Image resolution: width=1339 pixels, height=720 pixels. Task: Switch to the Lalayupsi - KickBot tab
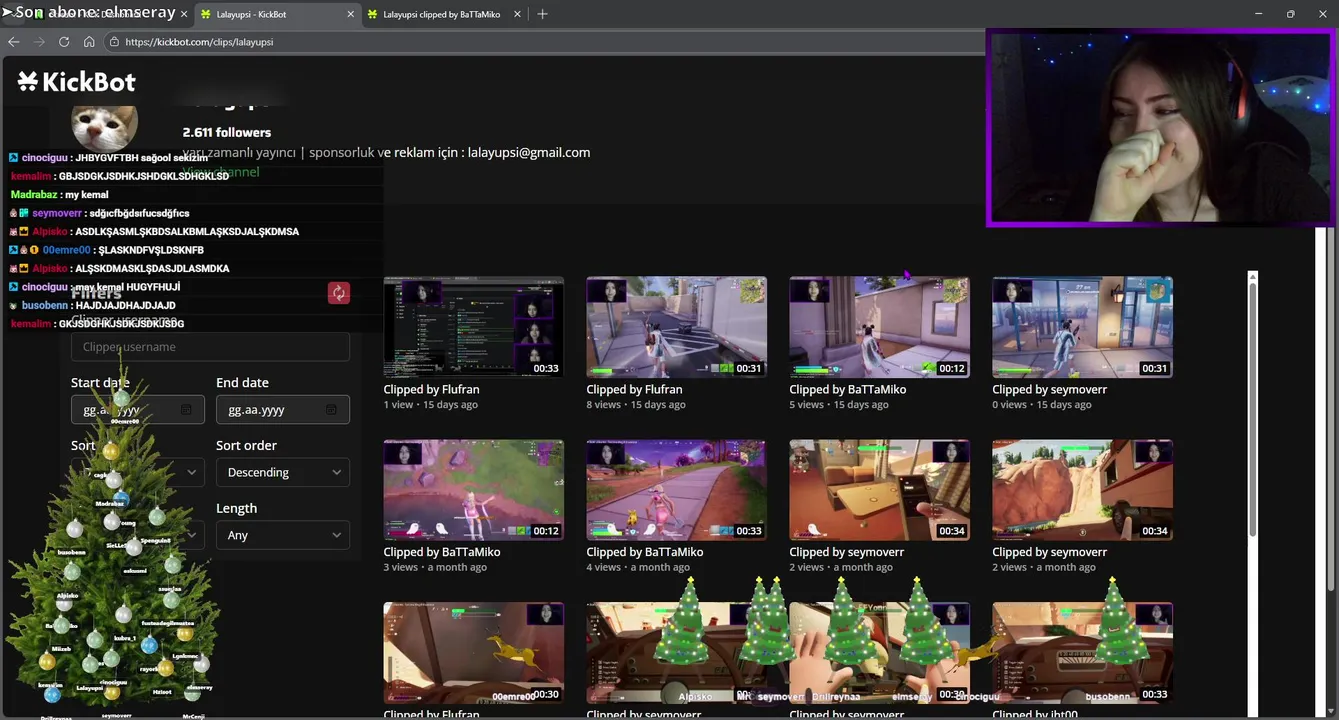coord(276,14)
